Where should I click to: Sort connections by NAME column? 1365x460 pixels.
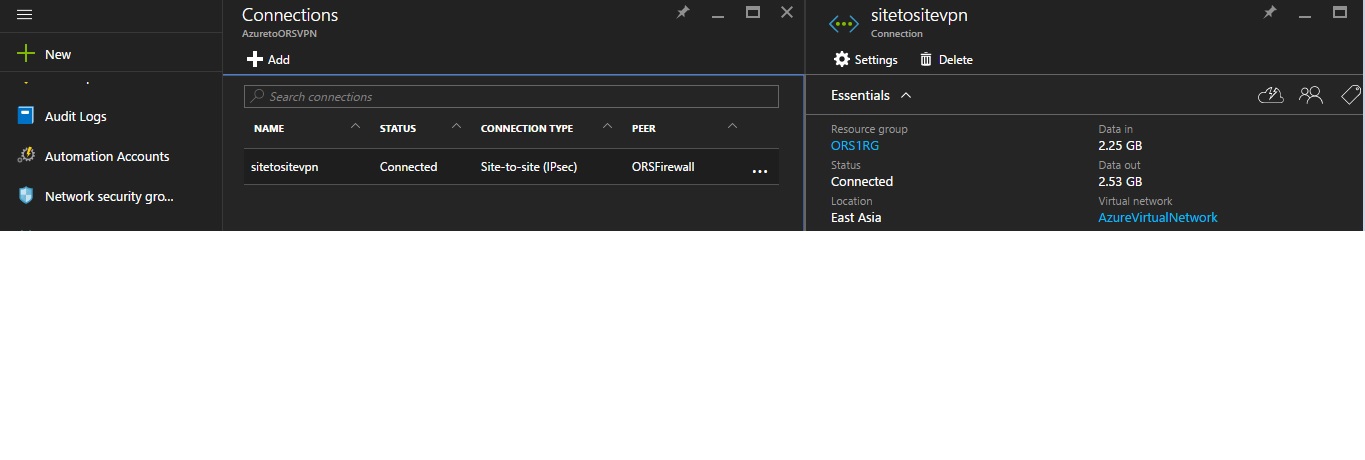pos(269,129)
